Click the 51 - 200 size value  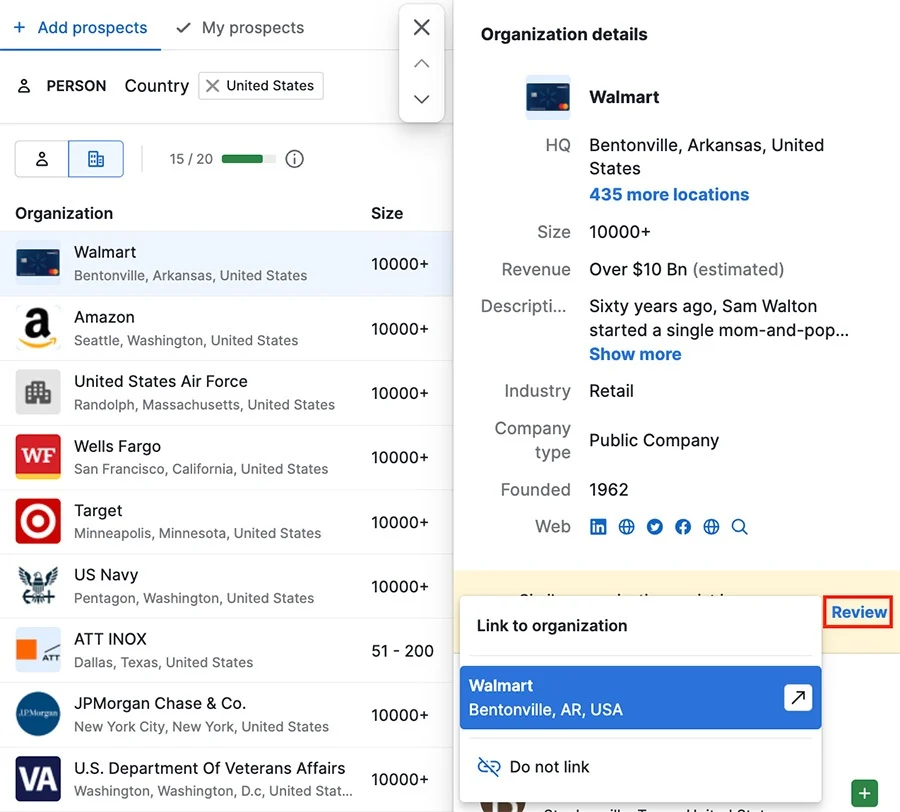tap(402, 651)
